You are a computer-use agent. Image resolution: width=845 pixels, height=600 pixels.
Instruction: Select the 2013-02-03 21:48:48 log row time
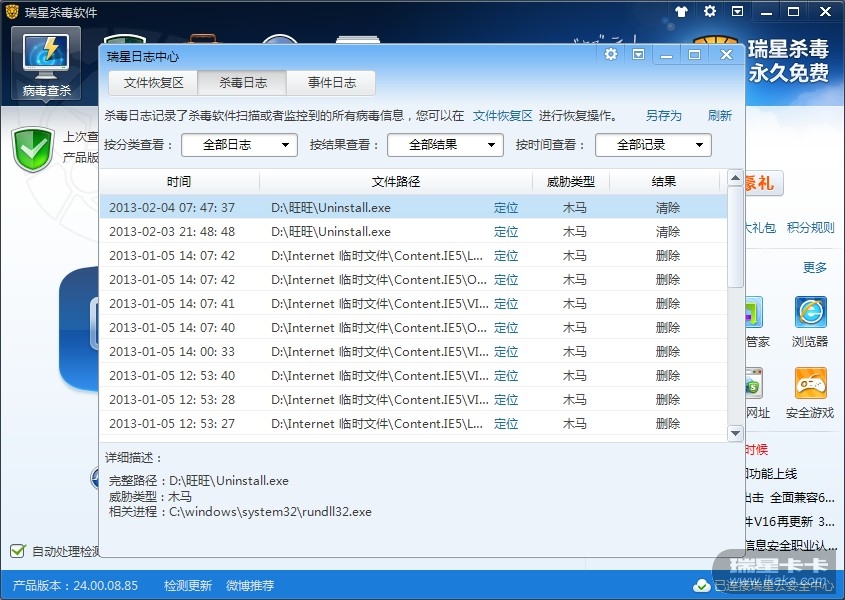tap(172, 232)
